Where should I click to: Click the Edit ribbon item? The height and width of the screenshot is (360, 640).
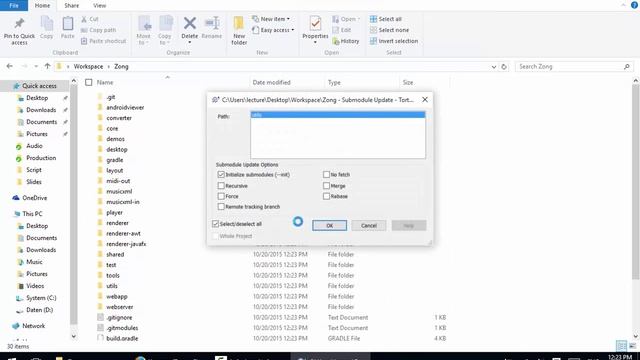[x=342, y=30]
